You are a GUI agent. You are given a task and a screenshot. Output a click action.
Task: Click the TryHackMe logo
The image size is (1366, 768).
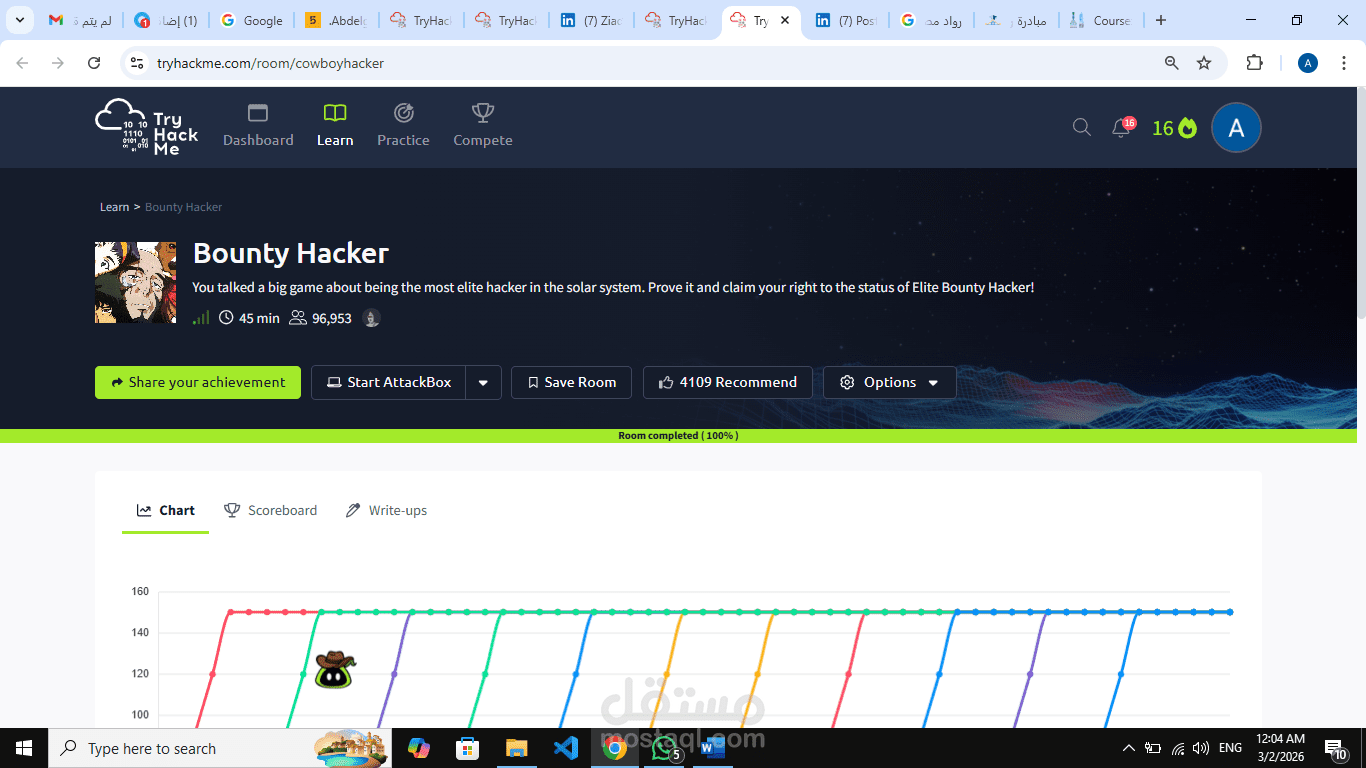pyautogui.click(x=147, y=127)
